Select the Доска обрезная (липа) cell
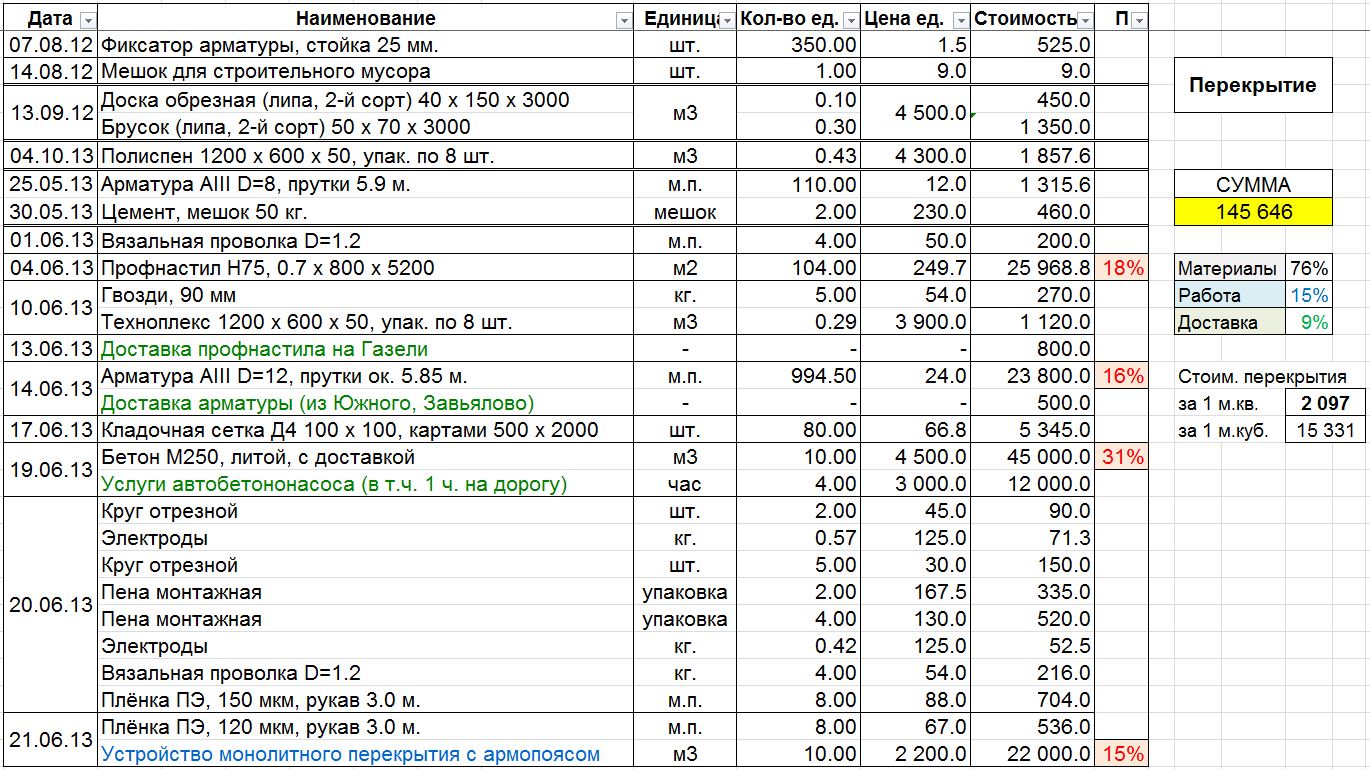 click(x=366, y=100)
